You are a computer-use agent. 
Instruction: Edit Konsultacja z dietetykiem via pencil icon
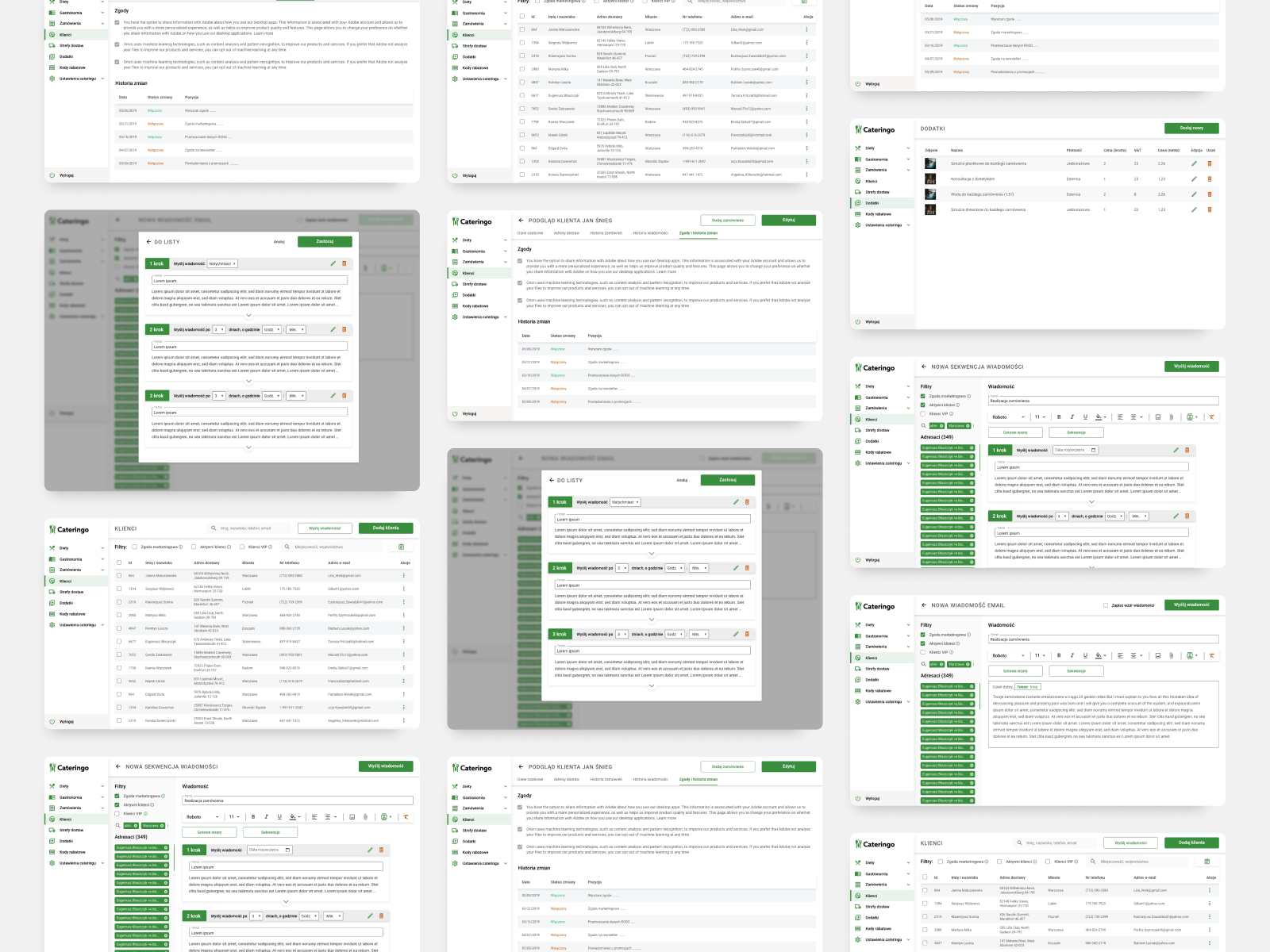(1194, 178)
